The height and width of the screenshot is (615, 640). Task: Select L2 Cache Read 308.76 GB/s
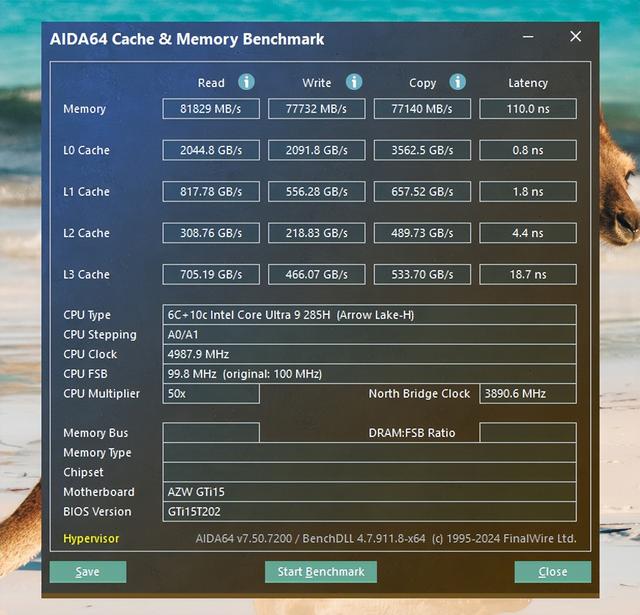click(211, 233)
